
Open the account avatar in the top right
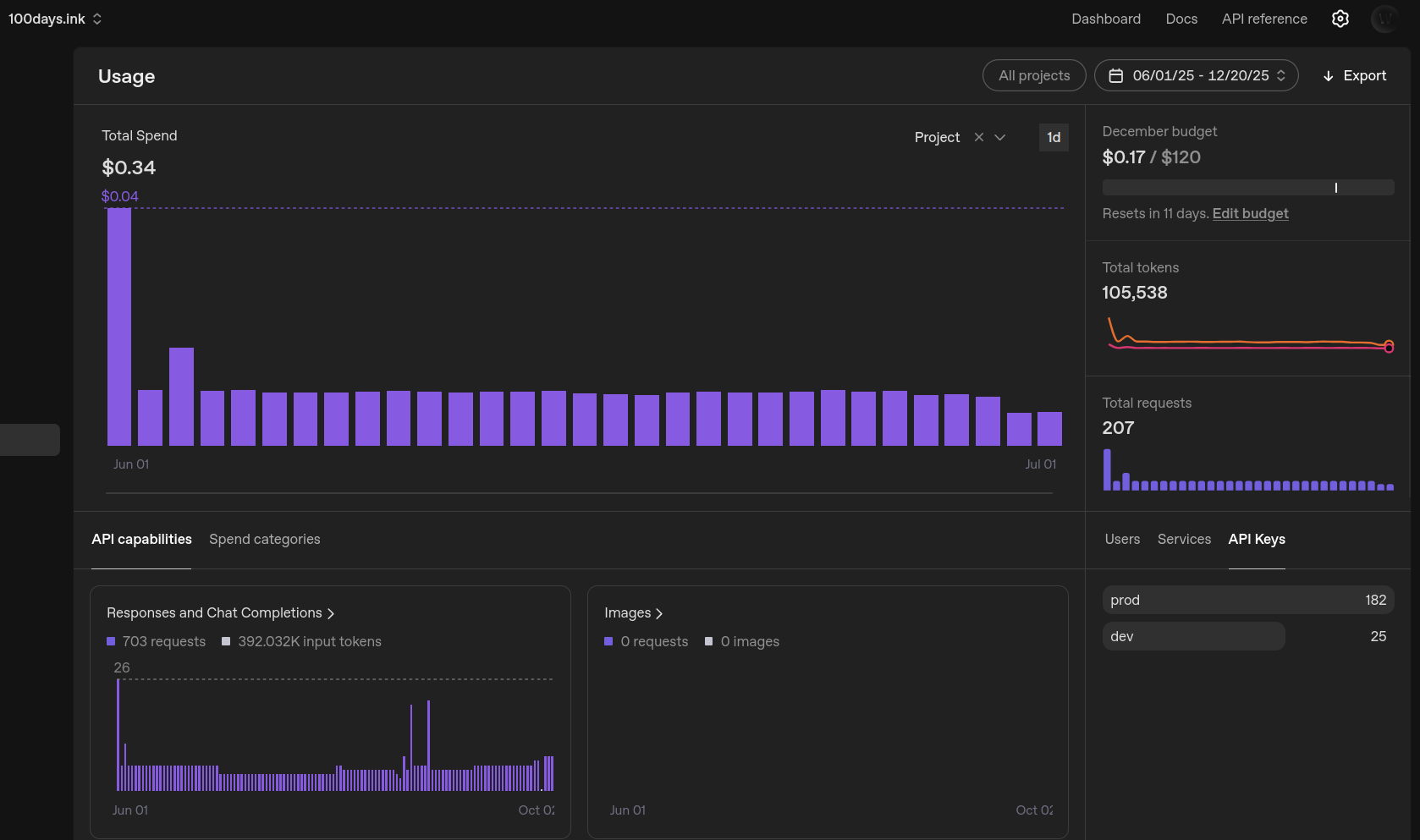[x=1384, y=18]
